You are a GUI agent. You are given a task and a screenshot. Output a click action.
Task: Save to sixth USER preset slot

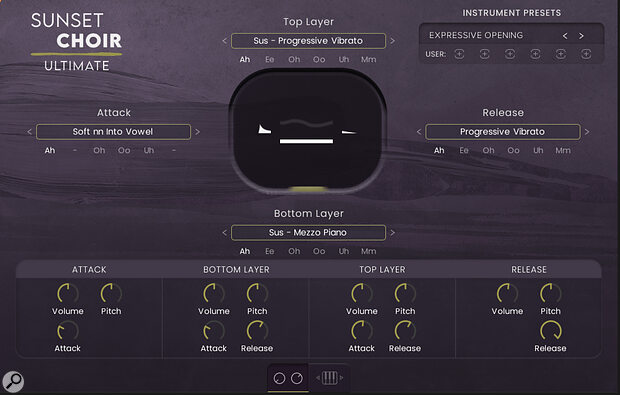tap(586, 54)
